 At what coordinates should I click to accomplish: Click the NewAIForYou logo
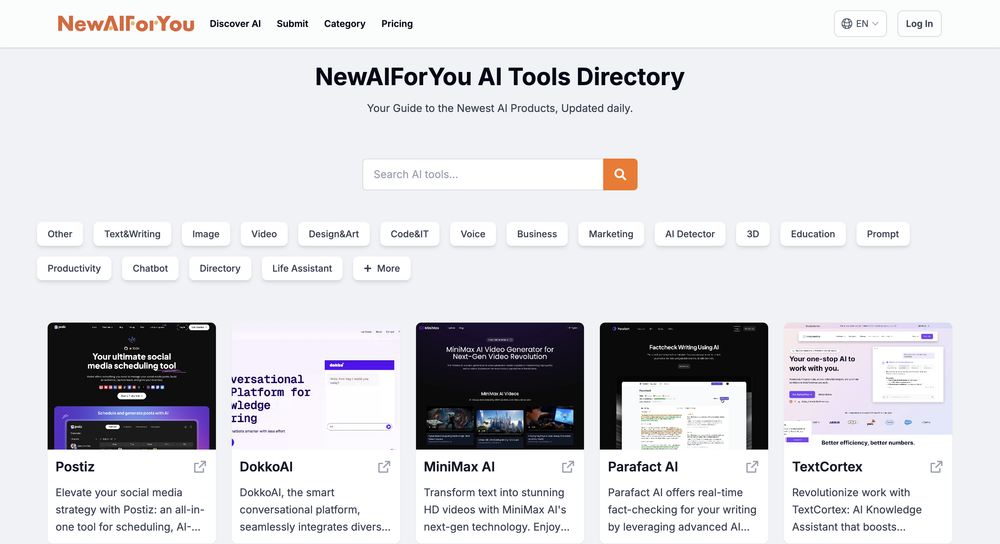tap(126, 24)
